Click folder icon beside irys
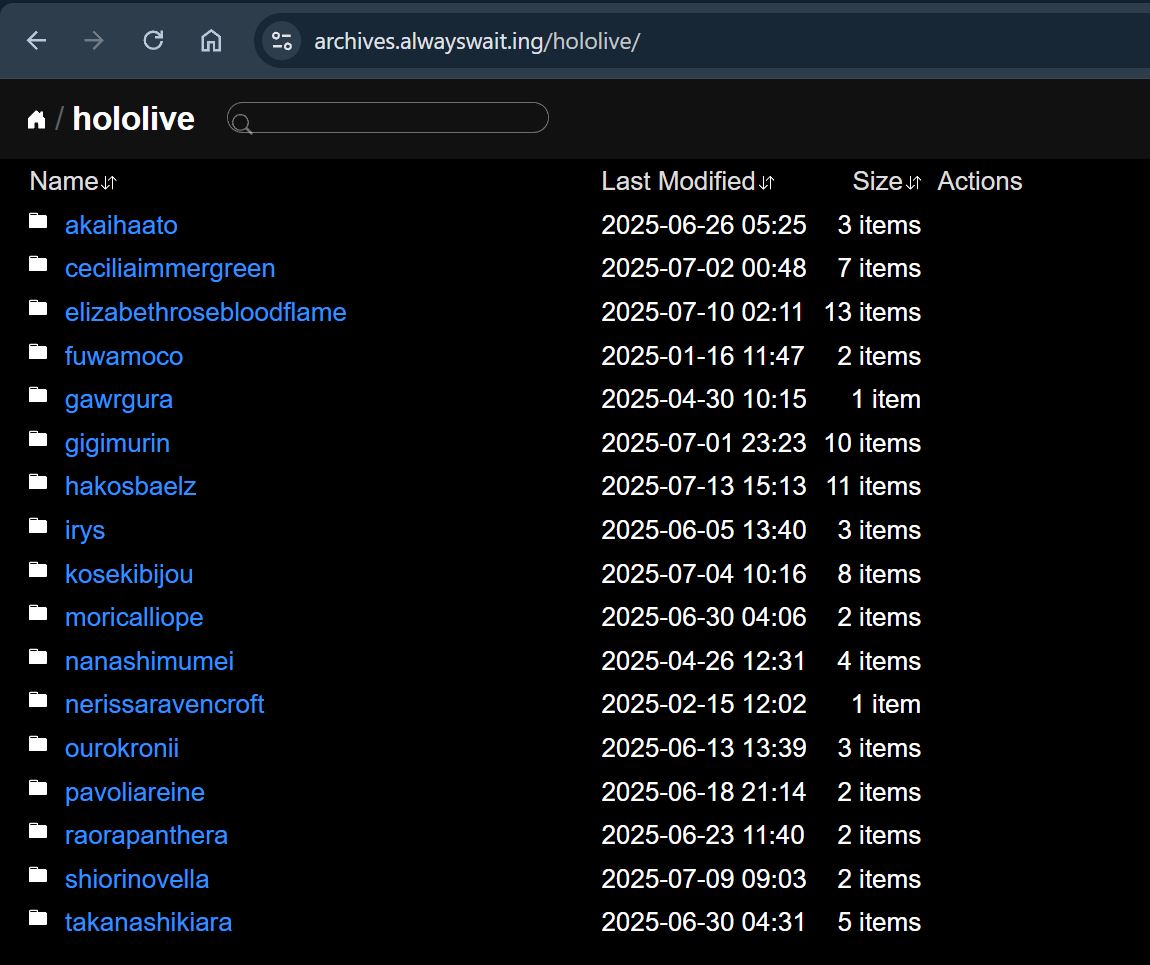The width and height of the screenshot is (1150, 965). [38, 526]
